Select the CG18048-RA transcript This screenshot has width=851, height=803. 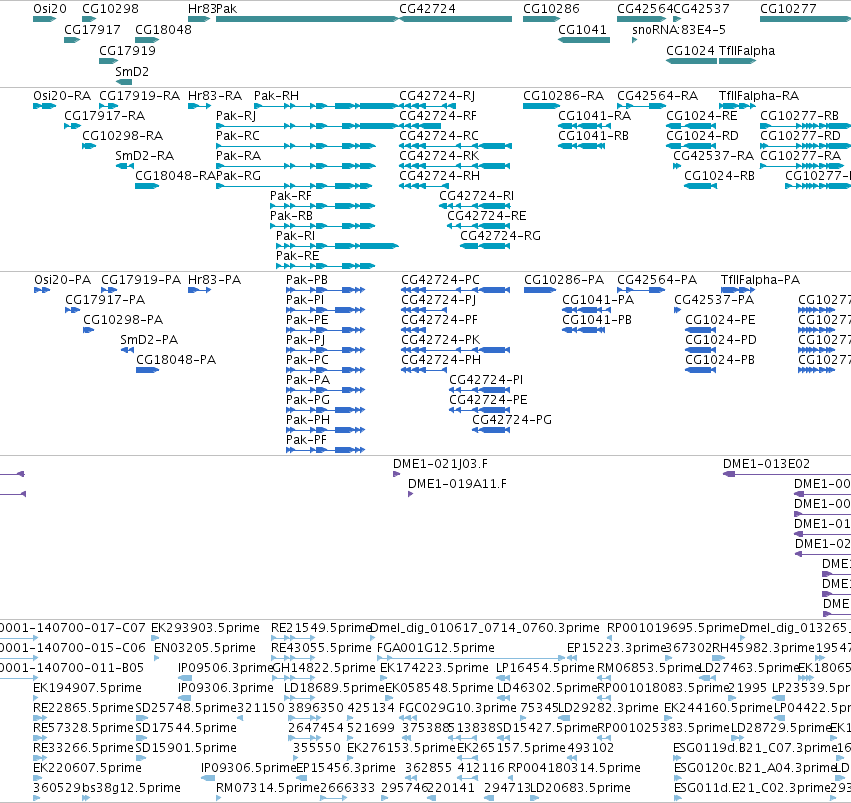click(147, 186)
